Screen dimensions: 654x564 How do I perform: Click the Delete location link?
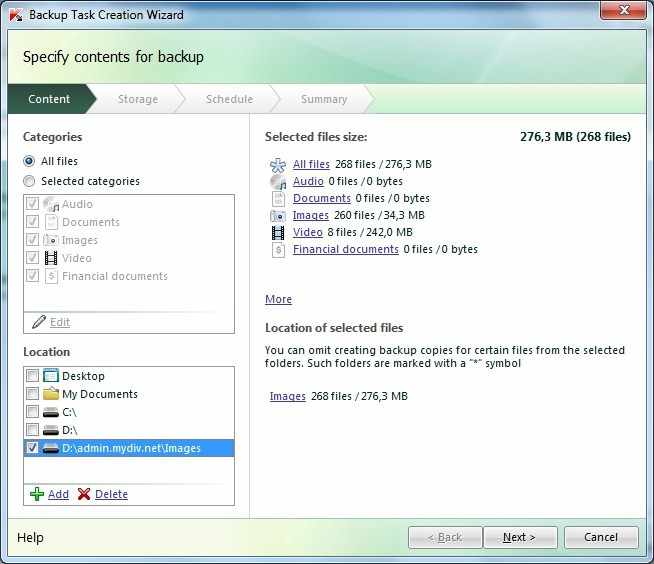click(111, 494)
